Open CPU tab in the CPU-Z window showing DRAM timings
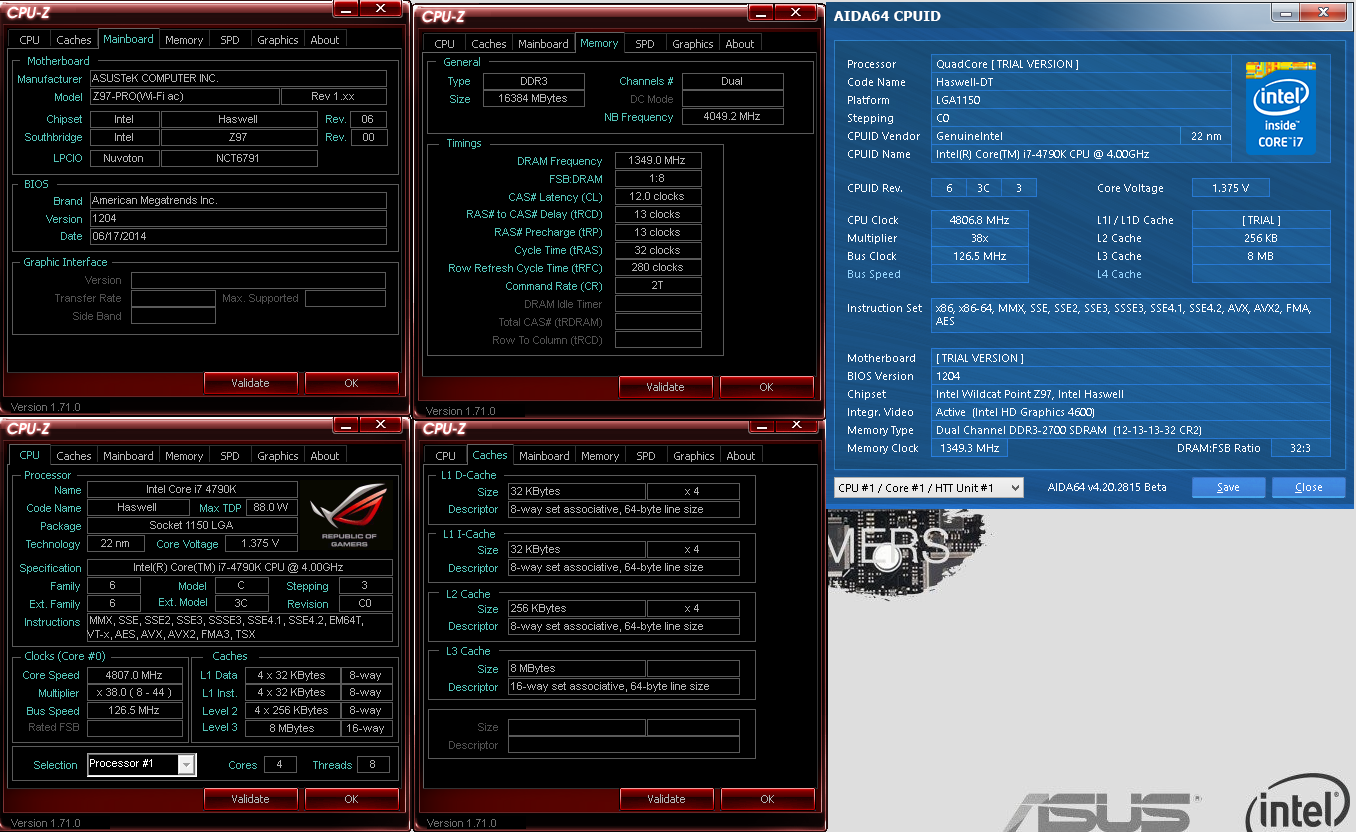The image size is (1356, 832). (445, 44)
